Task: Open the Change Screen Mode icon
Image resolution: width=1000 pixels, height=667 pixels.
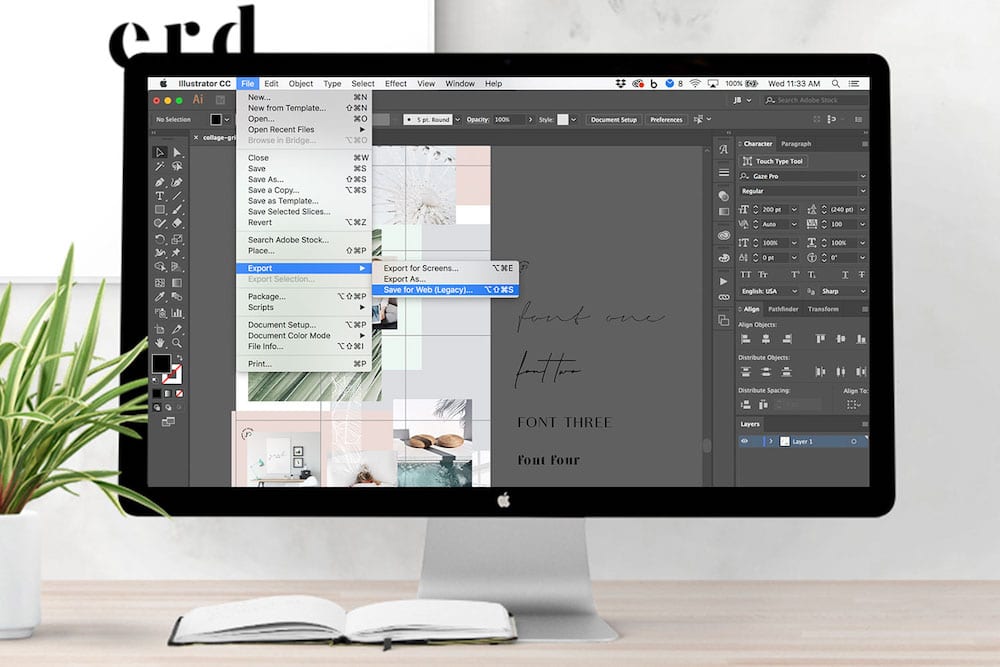Action: [x=168, y=421]
